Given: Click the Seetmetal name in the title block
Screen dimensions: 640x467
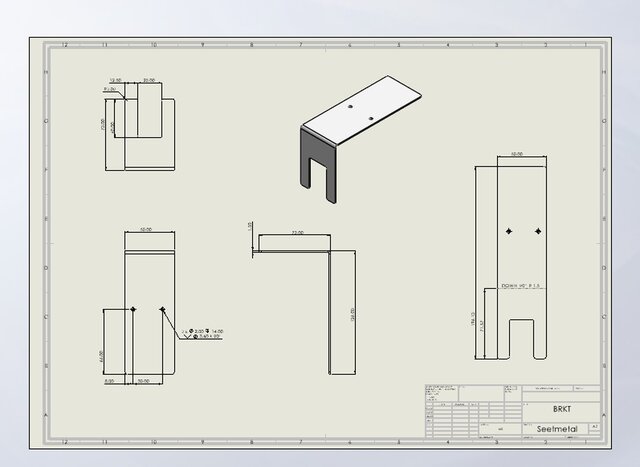Looking at the screenshot, I should pyautogui.click(x=557, y=429).
